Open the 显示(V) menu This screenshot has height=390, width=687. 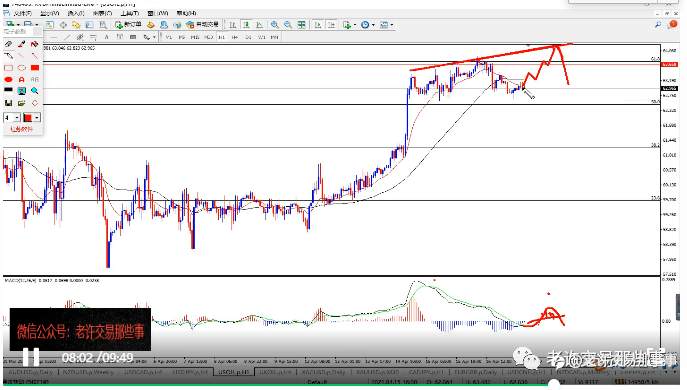click(49, 14)
